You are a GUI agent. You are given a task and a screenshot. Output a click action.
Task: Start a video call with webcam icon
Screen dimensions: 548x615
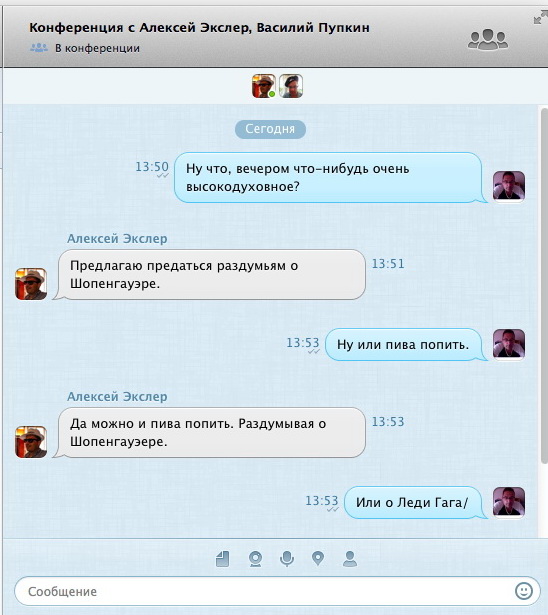(255, 559)
